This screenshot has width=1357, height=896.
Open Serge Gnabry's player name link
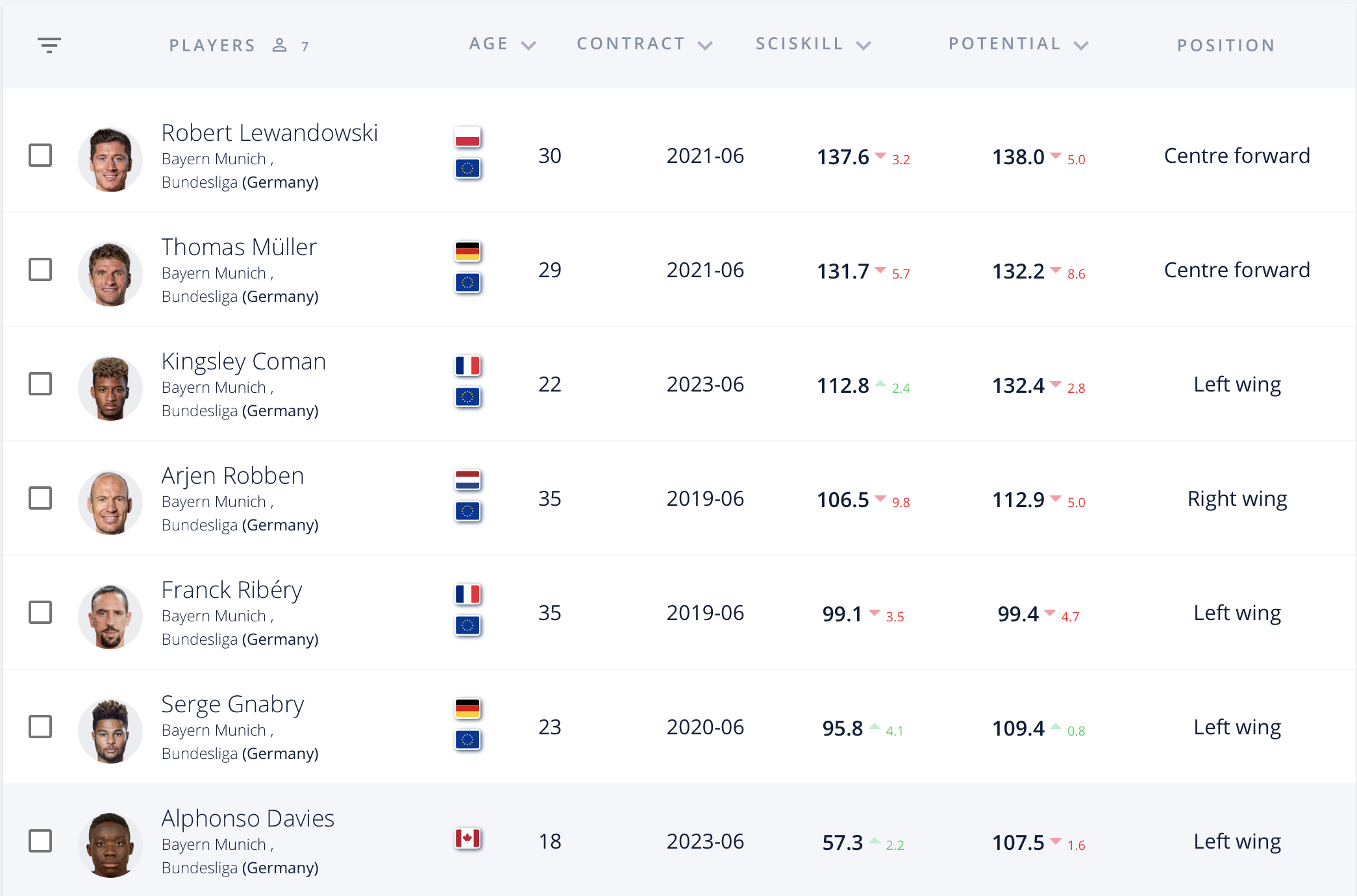point(232,704)
